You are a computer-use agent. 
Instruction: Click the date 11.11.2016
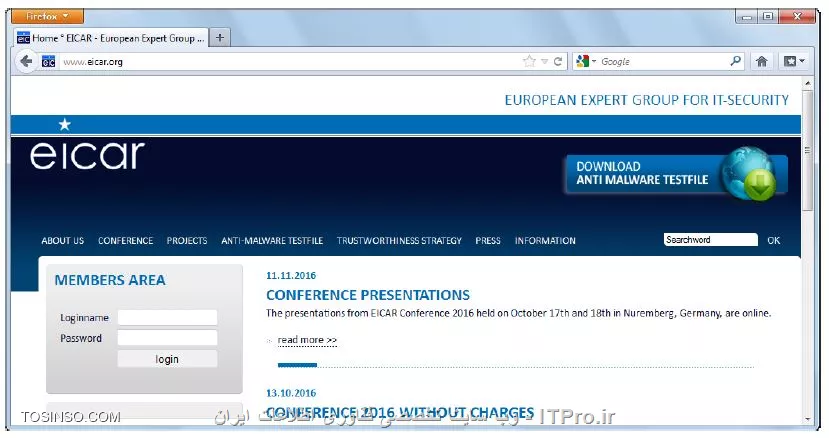click(291, 276)
